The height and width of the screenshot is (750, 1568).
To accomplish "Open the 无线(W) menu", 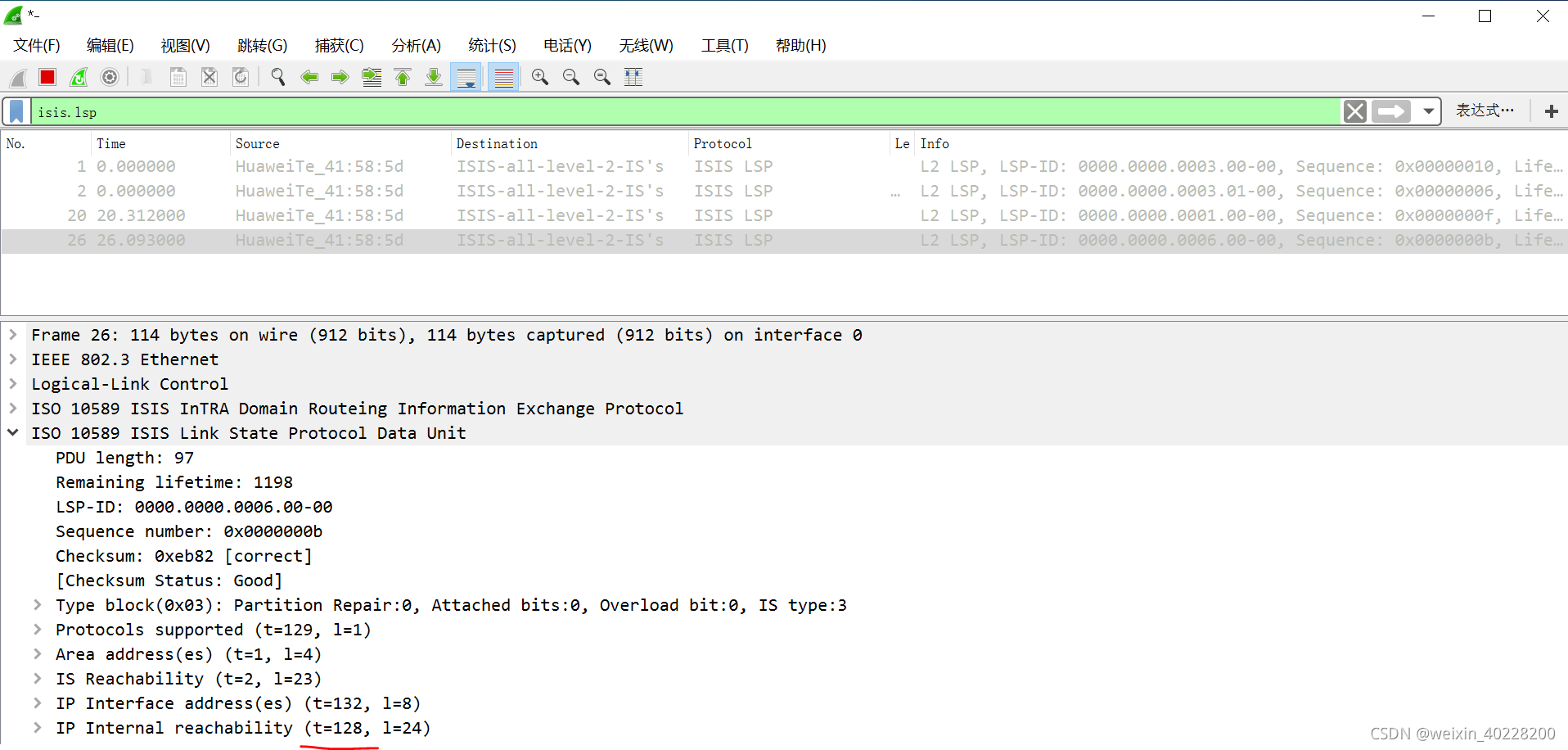I will [x=647, y=46].
